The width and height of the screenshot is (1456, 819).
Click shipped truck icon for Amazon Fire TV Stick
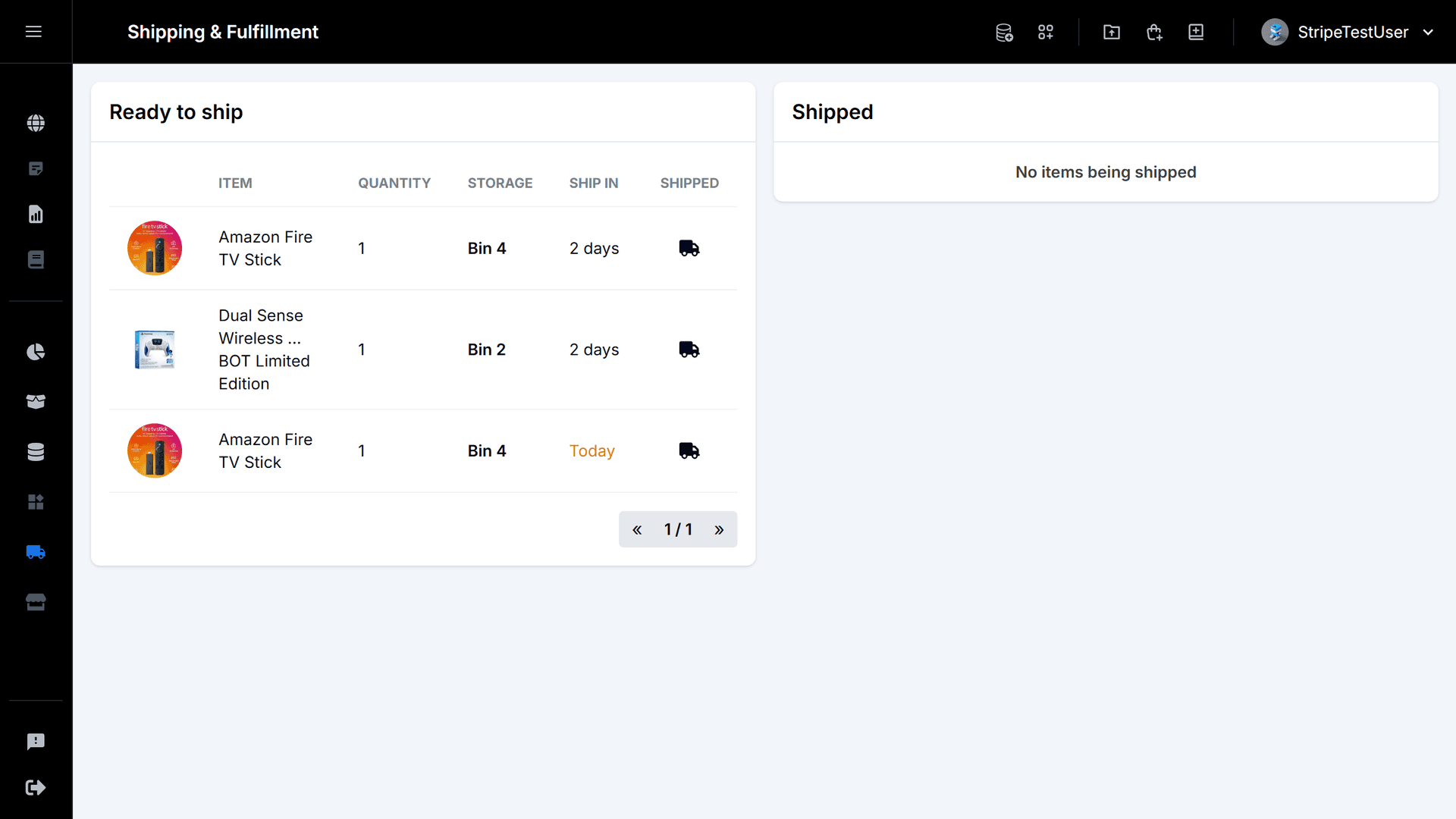(689, 248)
